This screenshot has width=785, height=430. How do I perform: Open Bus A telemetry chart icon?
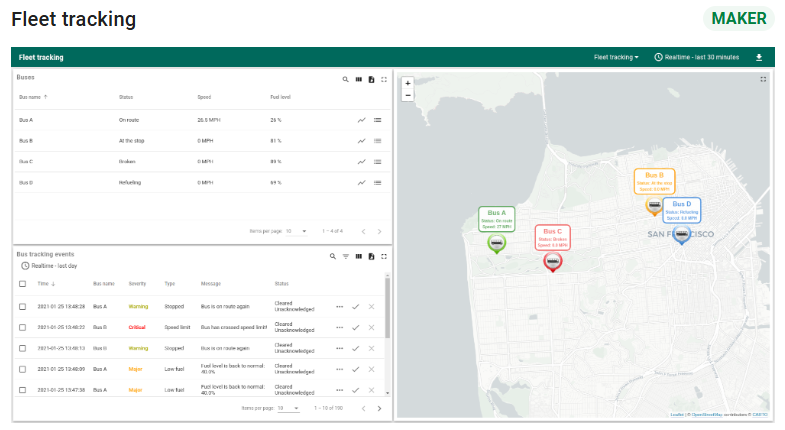point(361,120)
